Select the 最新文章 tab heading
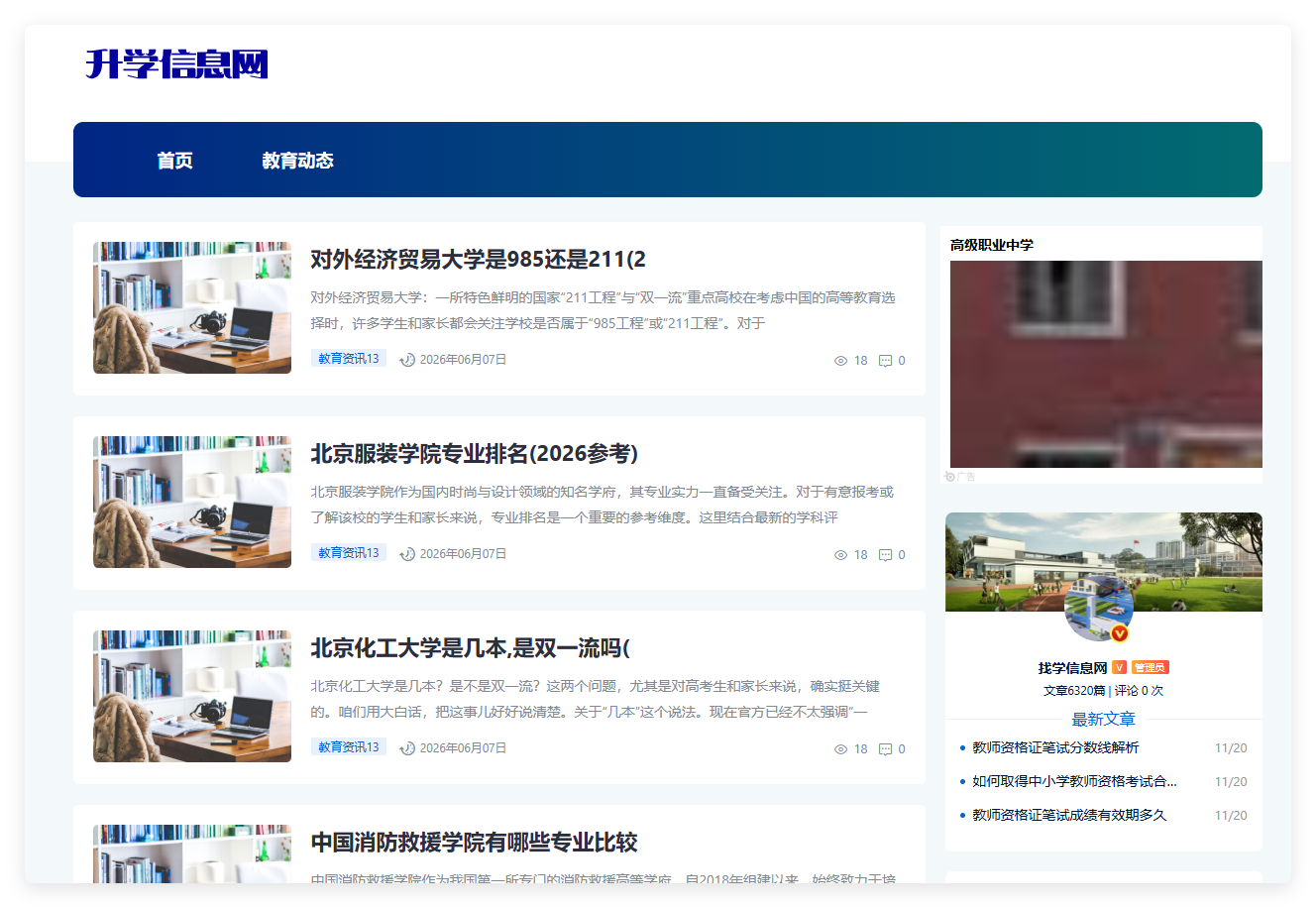 pyautogui.click(x=1103, y=719)
